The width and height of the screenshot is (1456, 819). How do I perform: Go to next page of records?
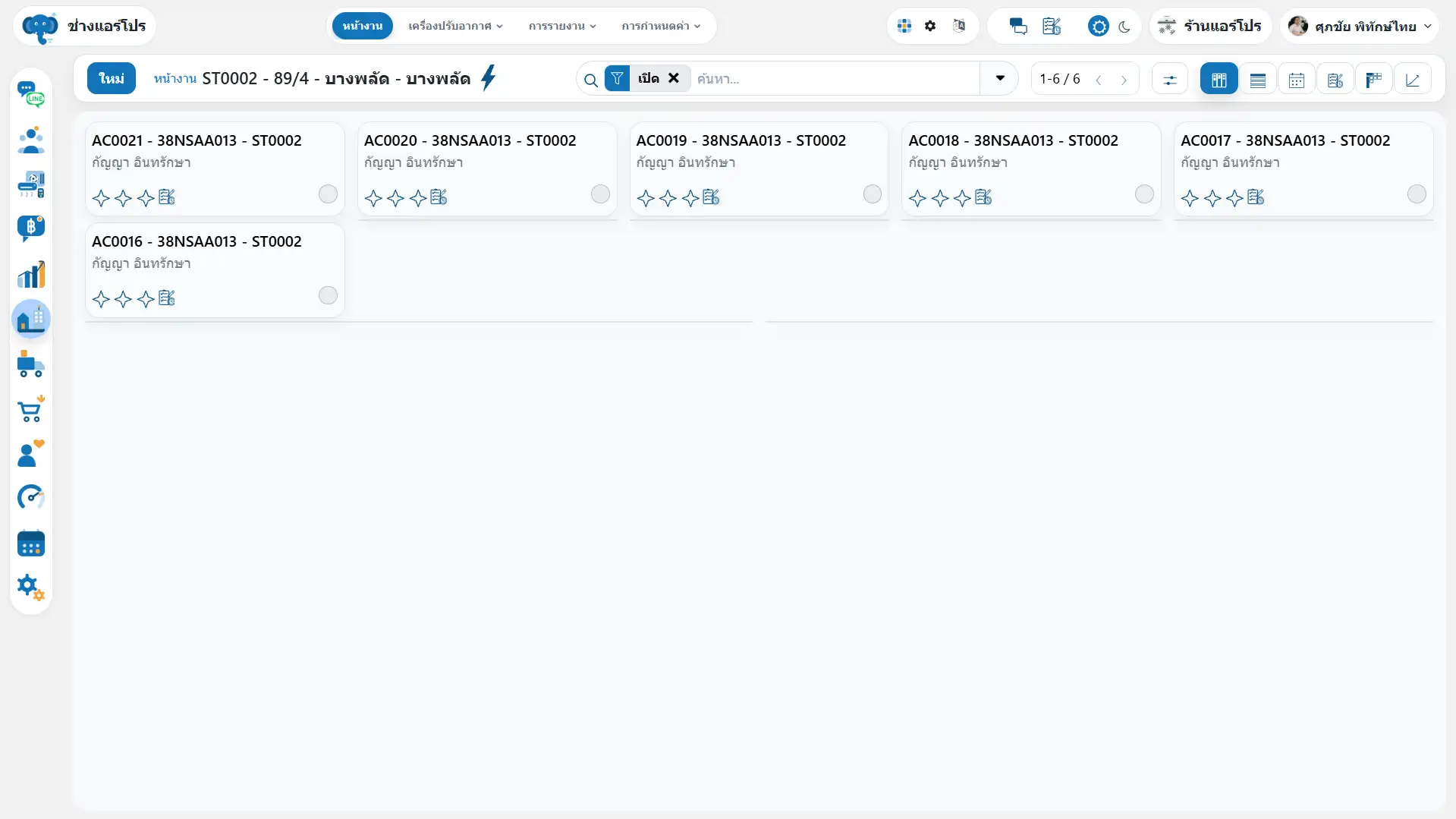1124,79
